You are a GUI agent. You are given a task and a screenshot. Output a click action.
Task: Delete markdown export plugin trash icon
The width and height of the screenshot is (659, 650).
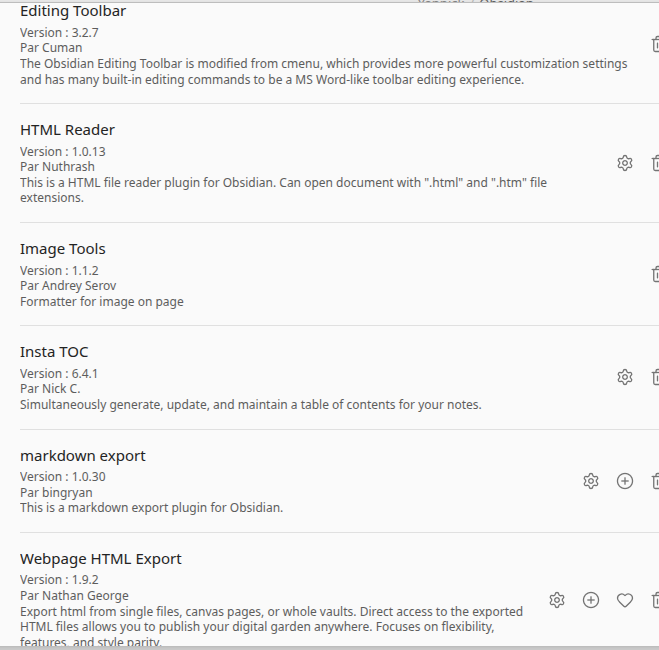tap(654, 481)
